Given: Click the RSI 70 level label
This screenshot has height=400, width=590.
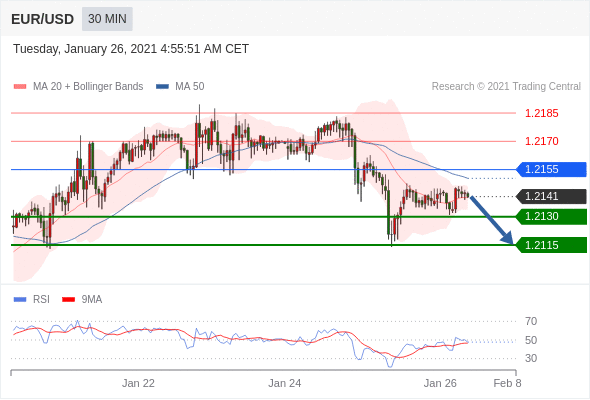Looking at the screenshot, I should [531, 321].
